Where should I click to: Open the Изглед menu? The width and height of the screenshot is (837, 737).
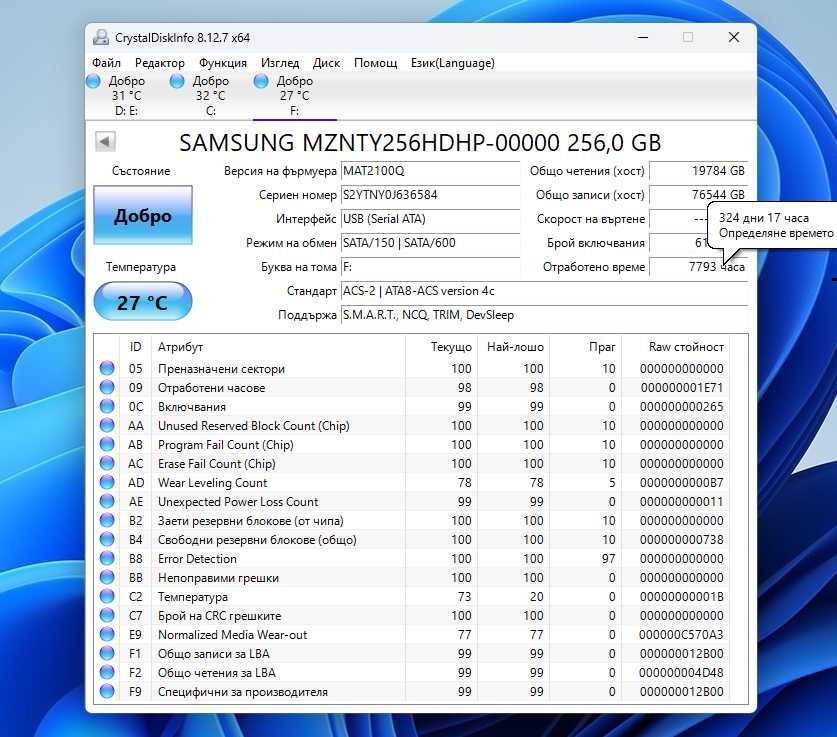(280, 63)
